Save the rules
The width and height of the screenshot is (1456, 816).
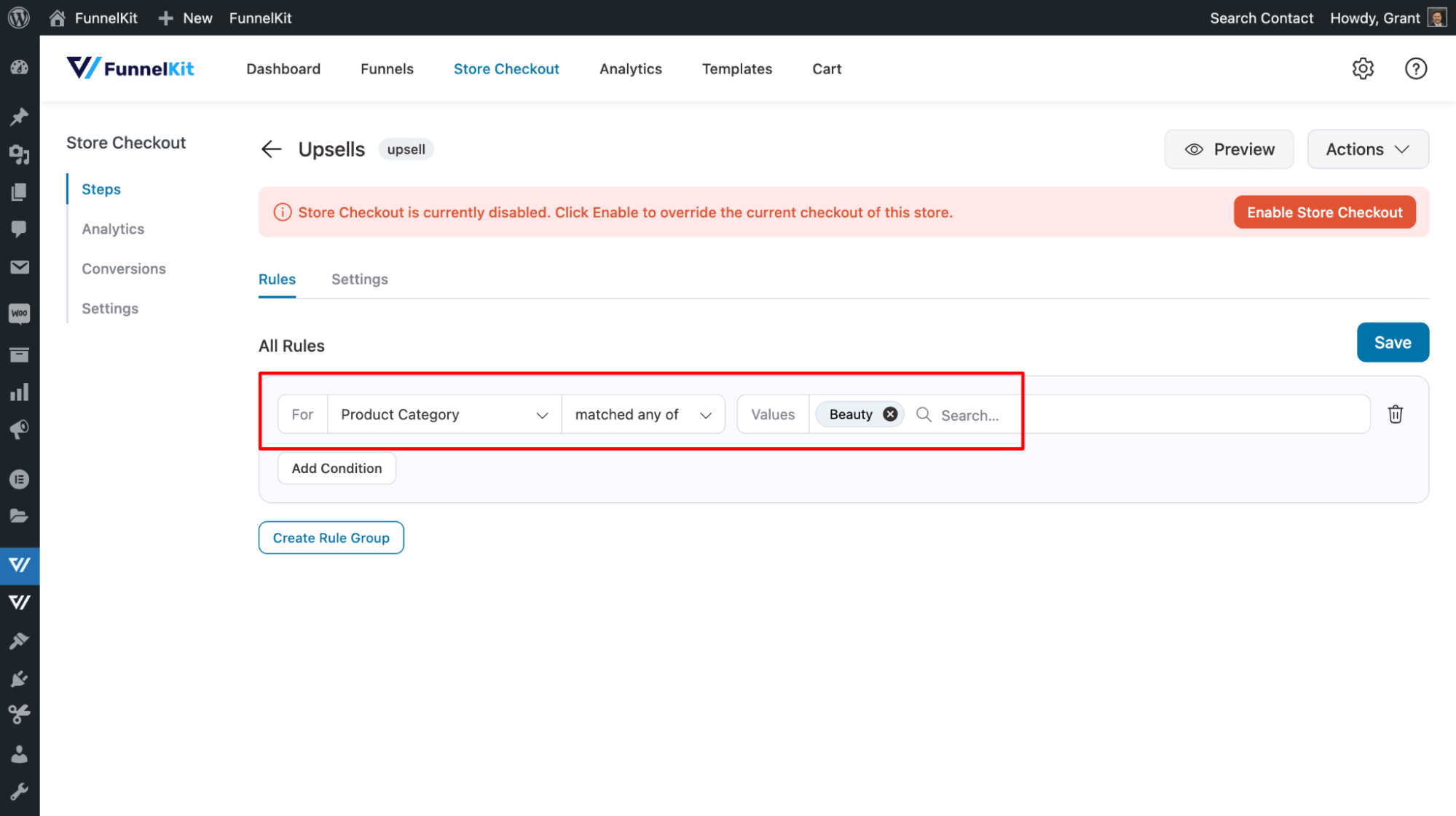[x=1393, y=342]
